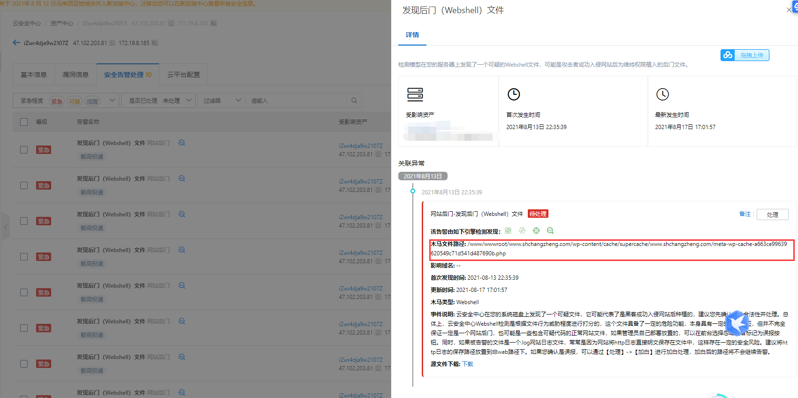Check the fifth alert row checkbox
The height and width of the screenshot is (398, 798).
pos(24,292)
